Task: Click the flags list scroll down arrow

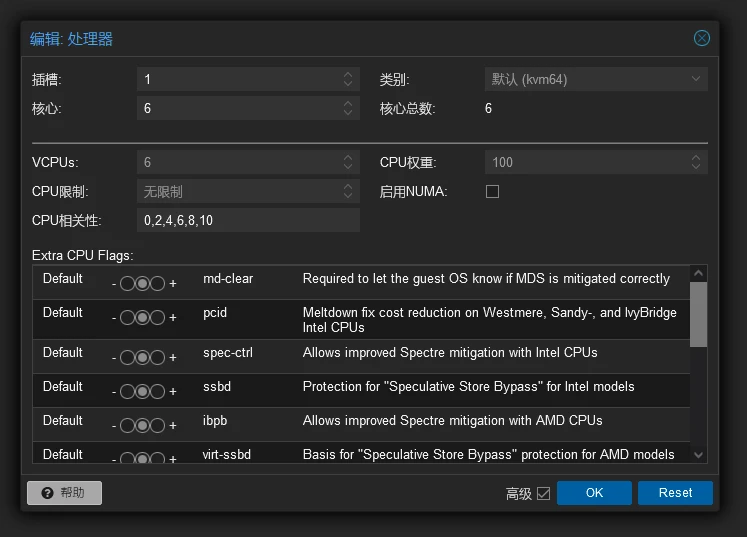Action: pyautogui.click(x=698, y=455)
